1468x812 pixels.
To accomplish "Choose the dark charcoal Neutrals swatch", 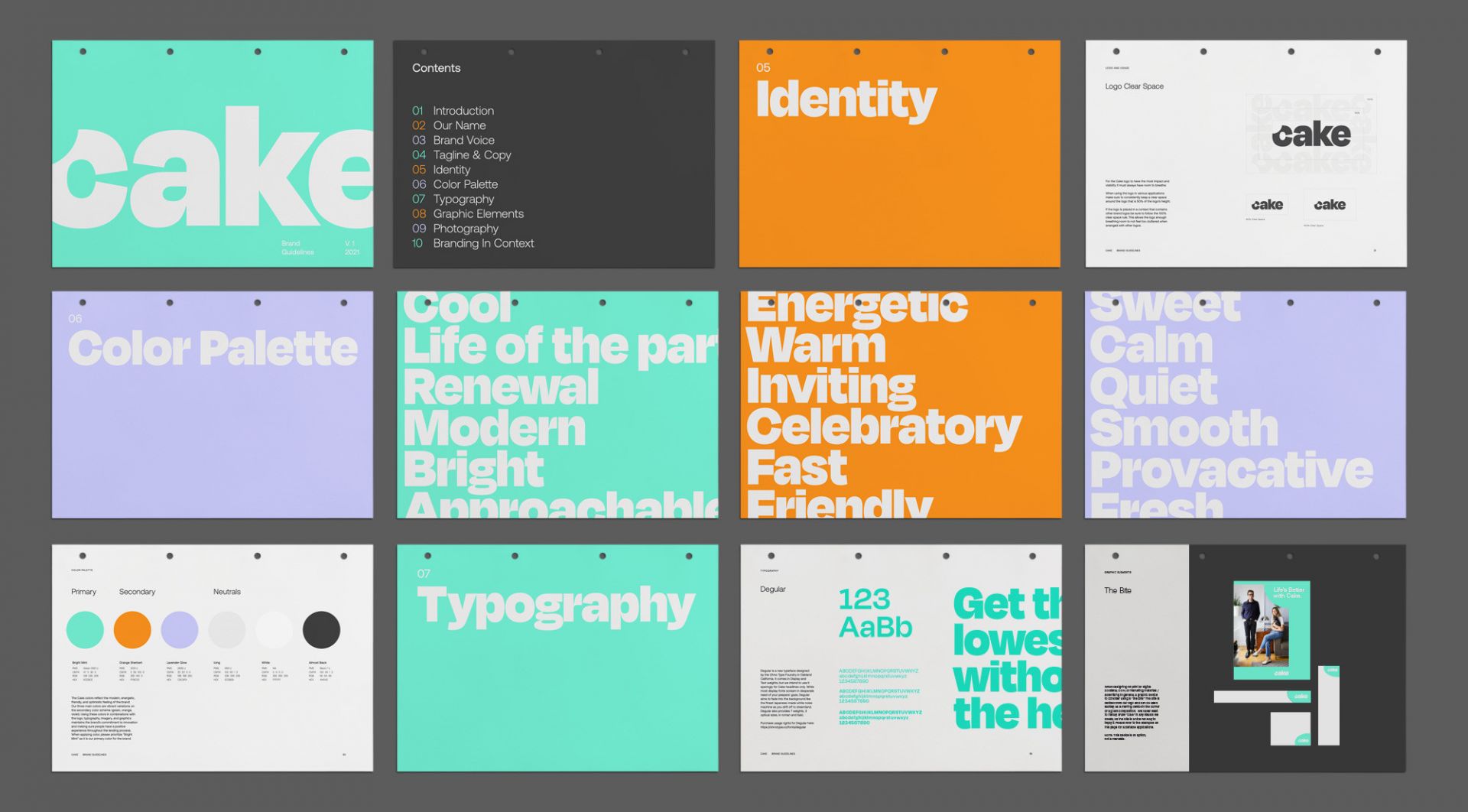I will coord(321,630).
